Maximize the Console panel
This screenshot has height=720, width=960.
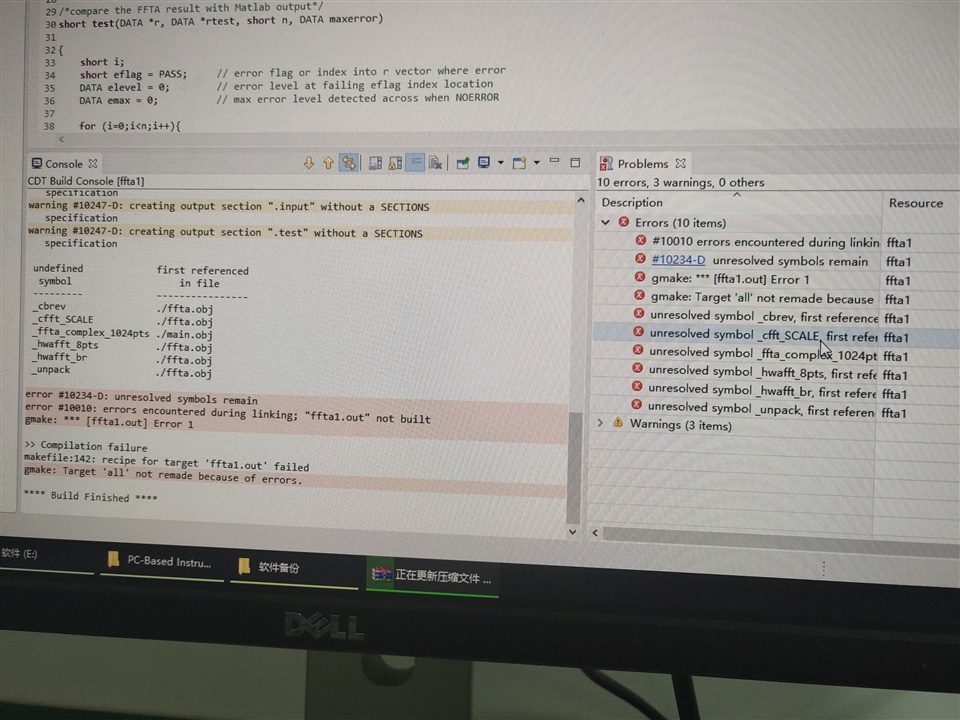tap(575, 162)
